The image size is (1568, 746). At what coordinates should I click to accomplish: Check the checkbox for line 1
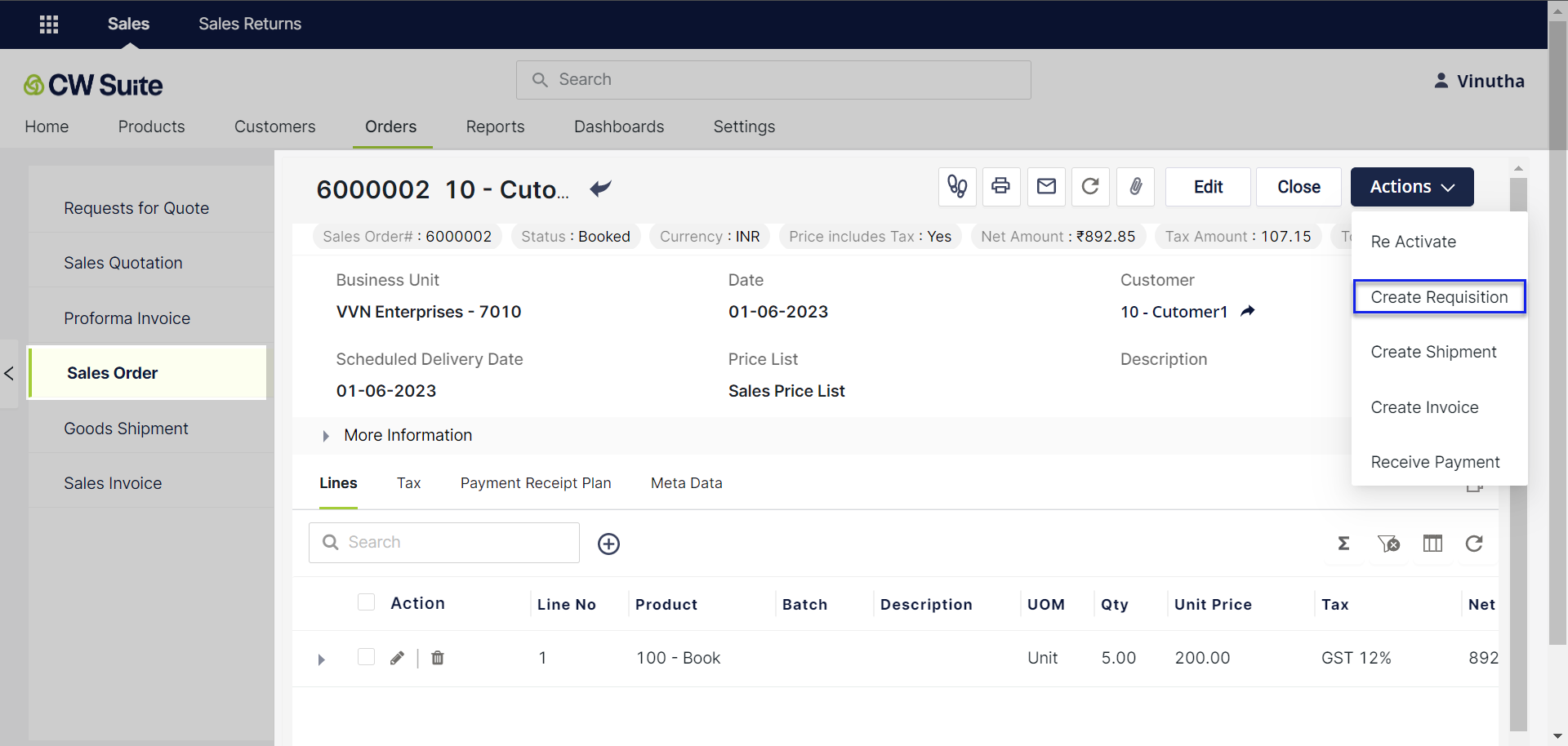[366, 657]
